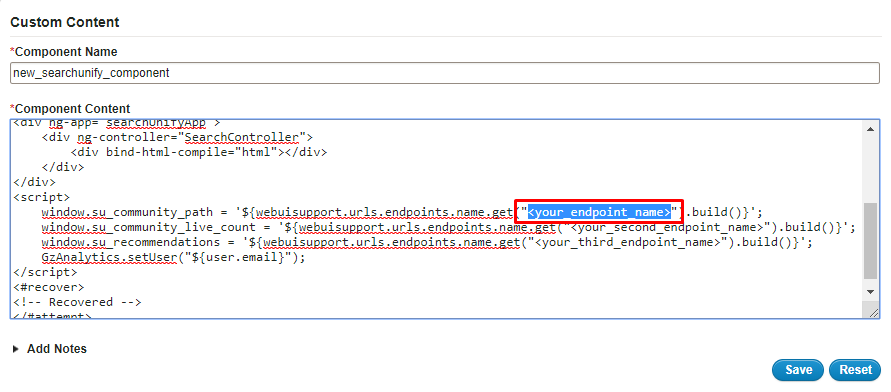Click the Custom Content heading
This screenshot has height=392, width=891.
tap(65, 23)
